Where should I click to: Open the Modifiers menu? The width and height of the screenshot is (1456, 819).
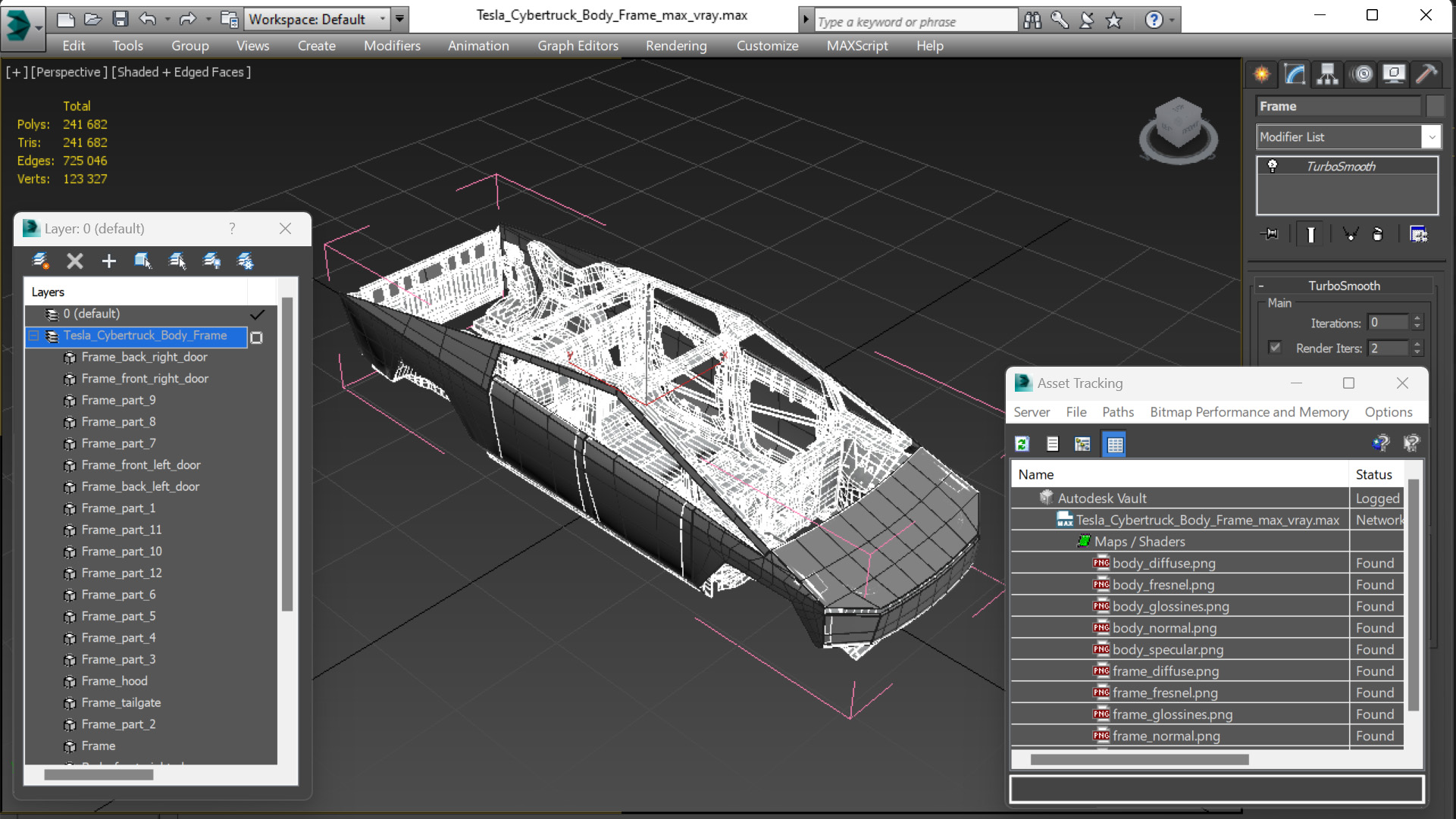(392, 45)
